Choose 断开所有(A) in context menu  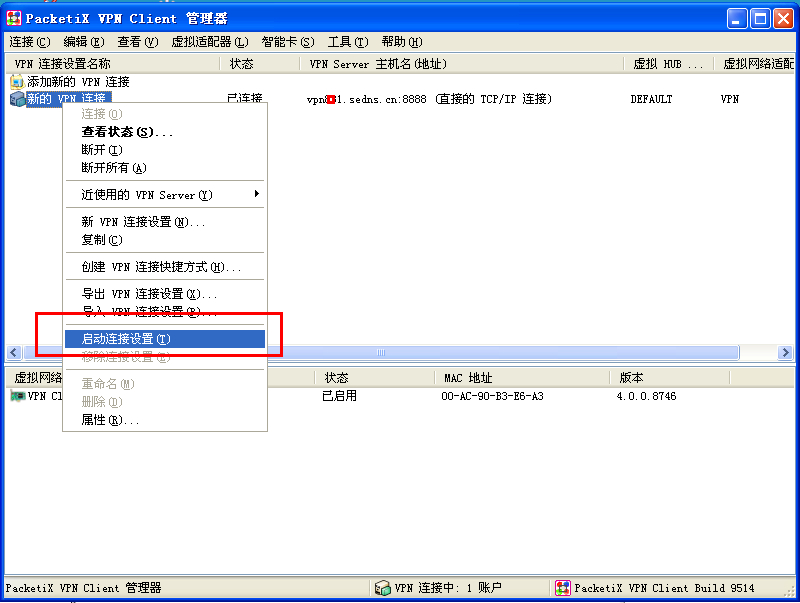coord(165,168)
